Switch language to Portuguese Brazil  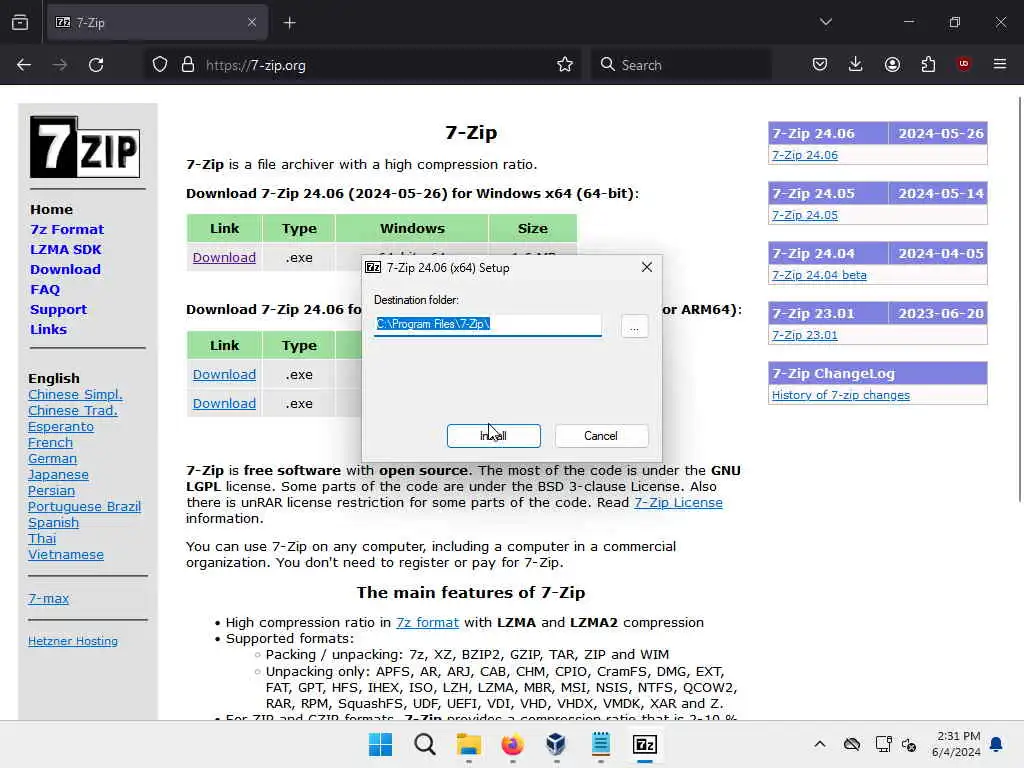click(x=84, y=506)
